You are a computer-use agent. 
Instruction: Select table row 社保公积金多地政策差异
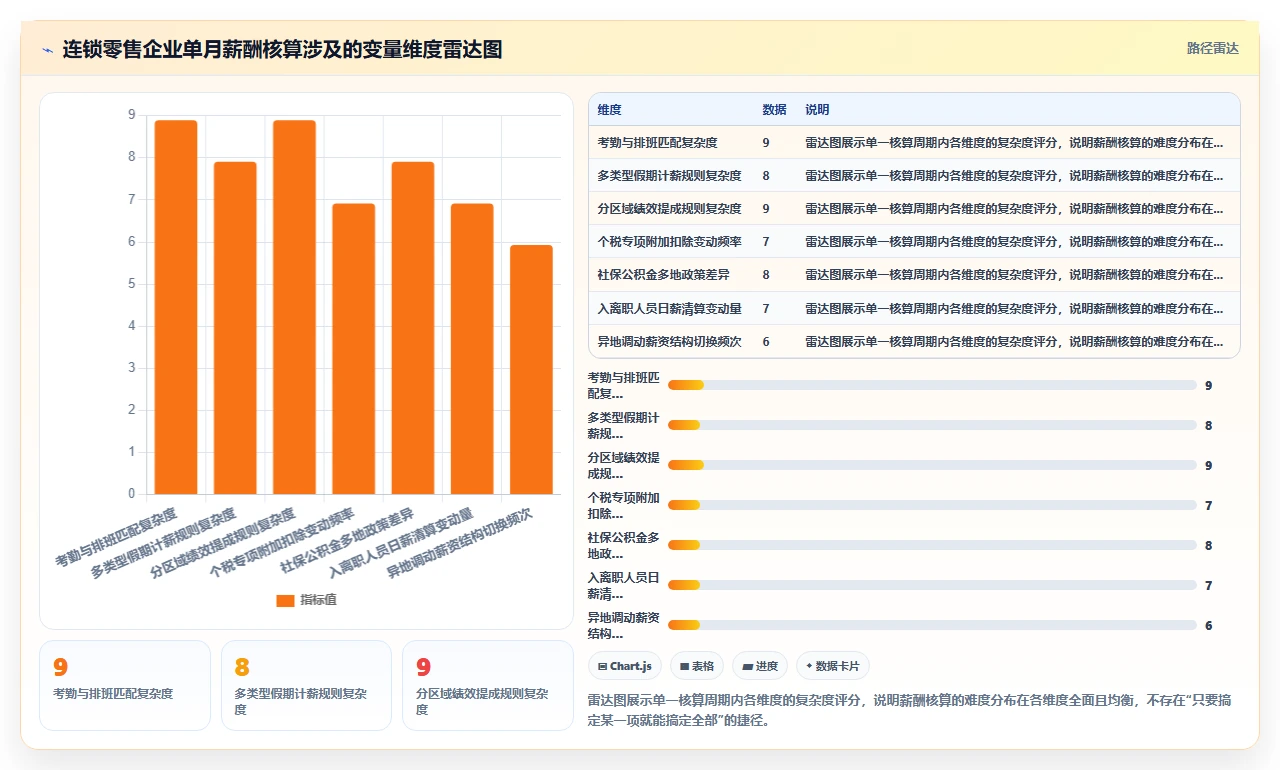(x=914, y=275)
